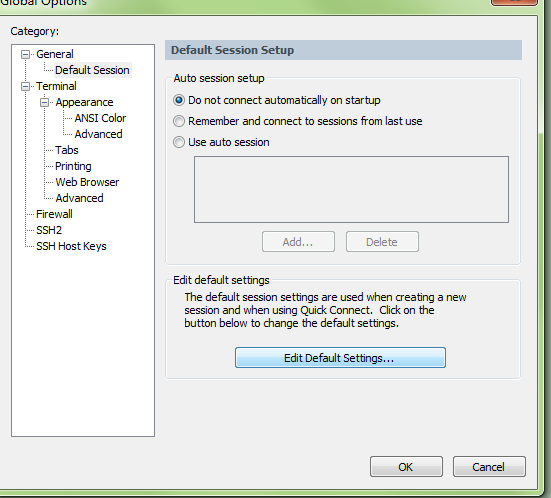
Task: Select Web Browser category
Action: 87,182
